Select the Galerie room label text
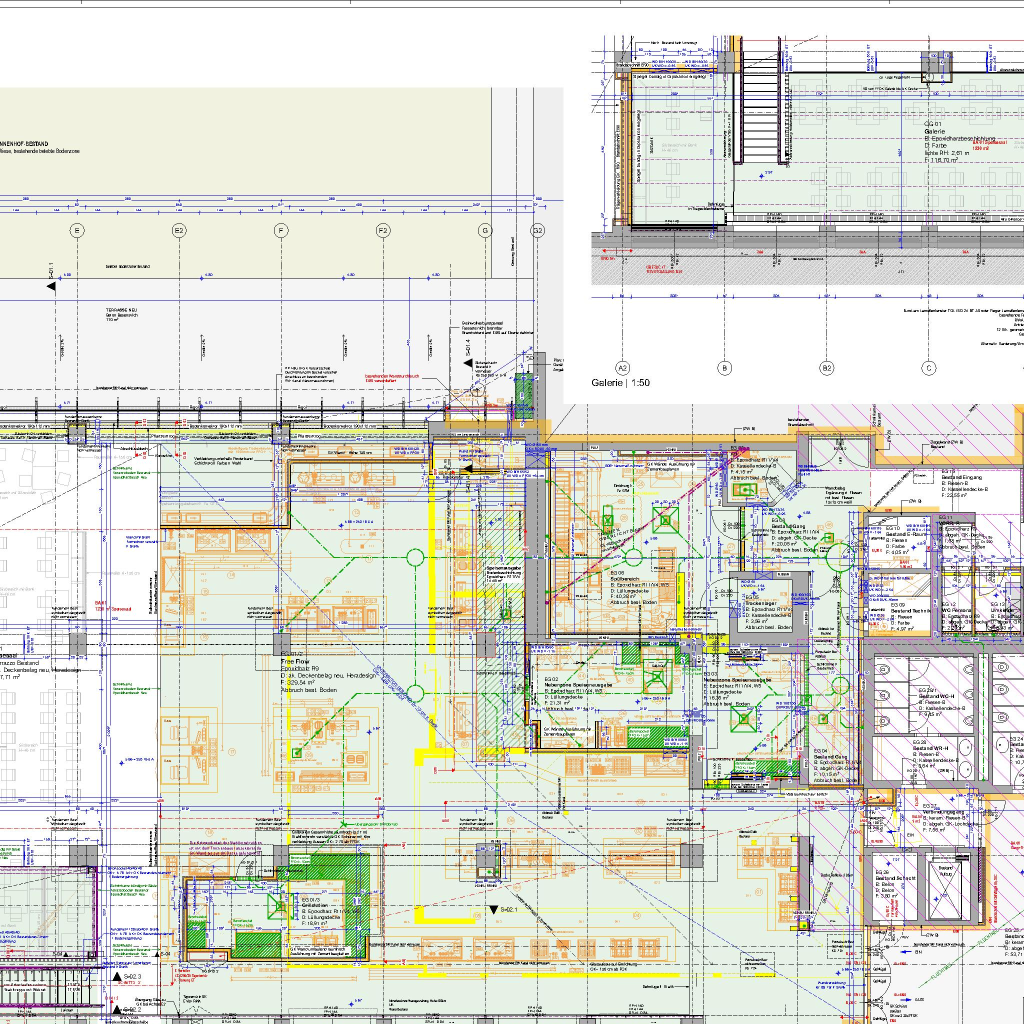The height and width of the screenshot is (1024, 1024). (x=935, y=130)
